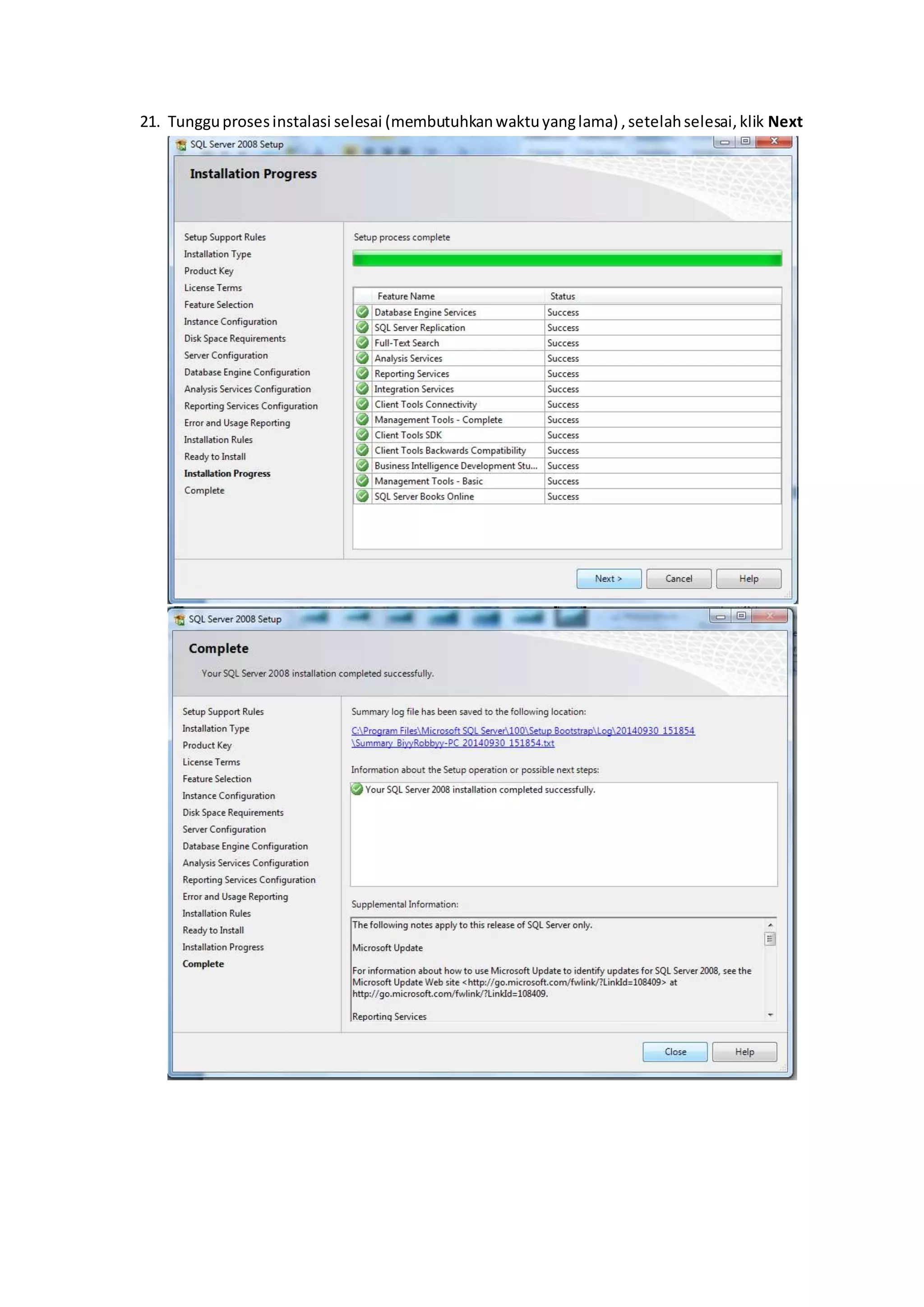Click success icon beside SQL Server Replication

pyautogui.click(x=362, y=327)
